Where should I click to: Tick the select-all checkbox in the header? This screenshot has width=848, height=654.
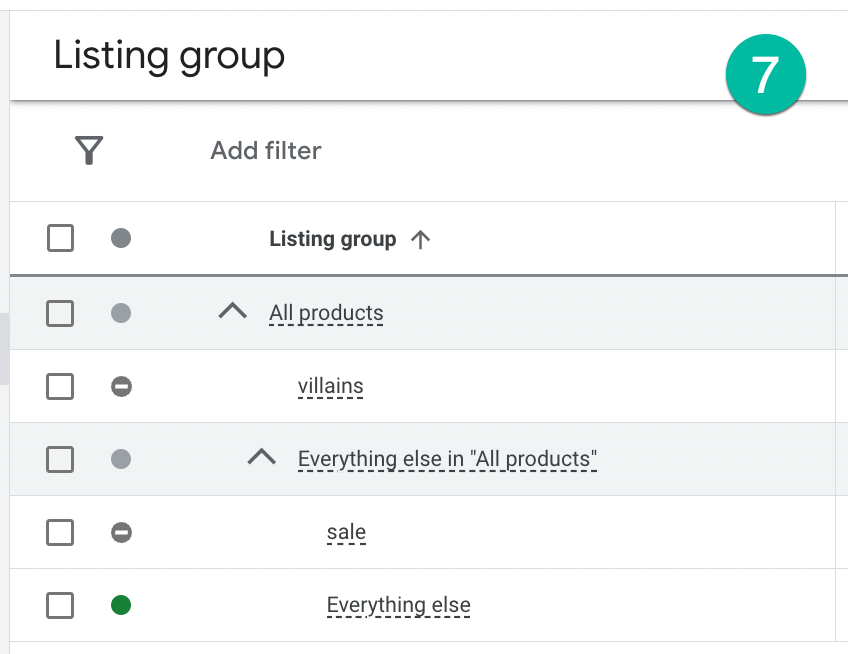(x=60, y=239)
